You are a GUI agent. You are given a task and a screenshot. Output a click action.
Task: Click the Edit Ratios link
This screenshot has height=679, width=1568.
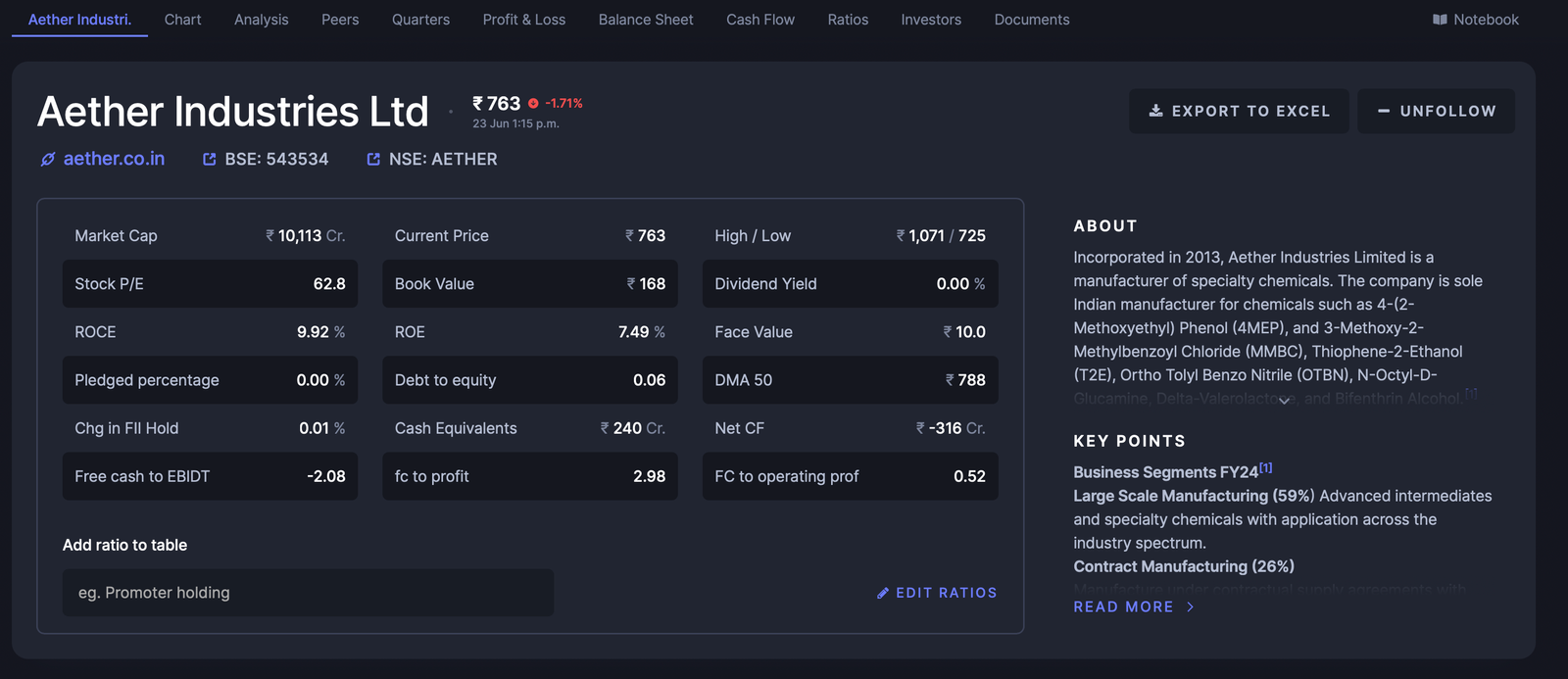click(937, 593)
